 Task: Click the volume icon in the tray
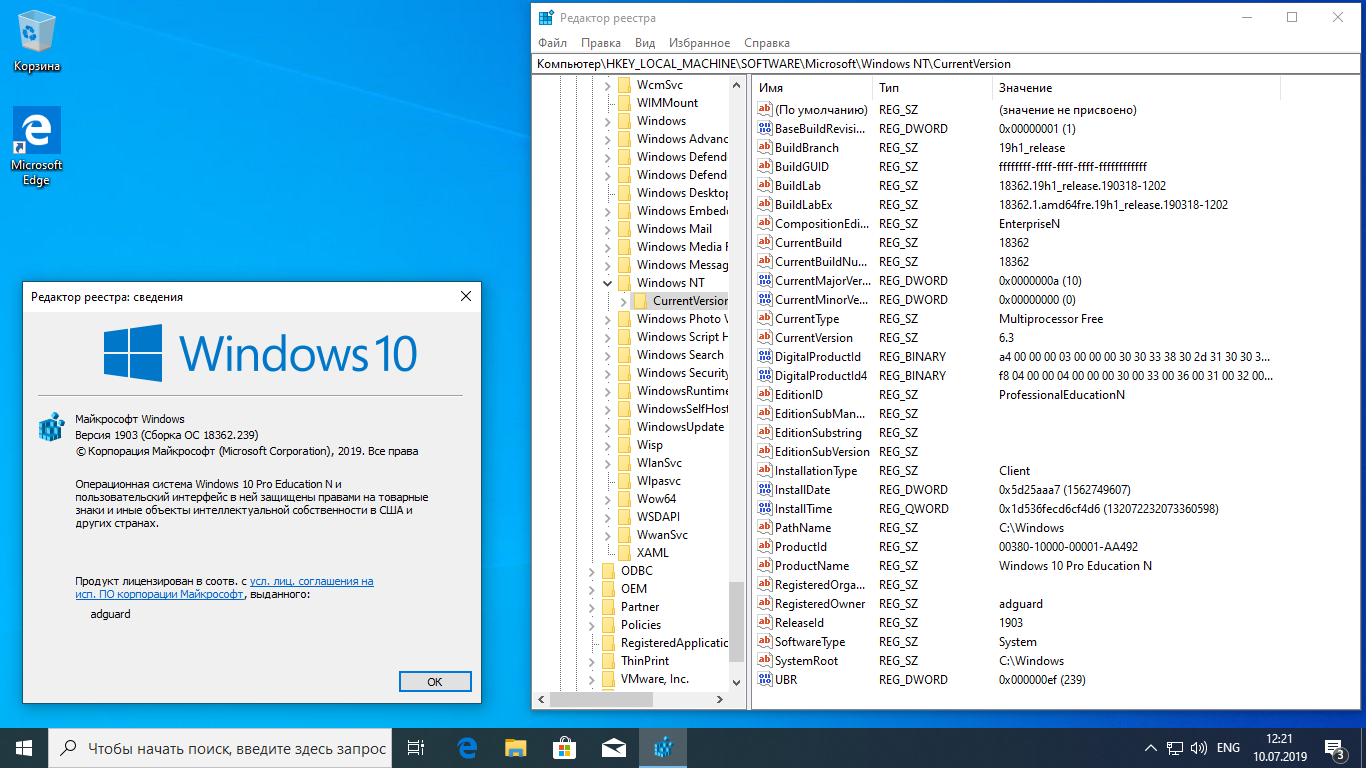1197,748
